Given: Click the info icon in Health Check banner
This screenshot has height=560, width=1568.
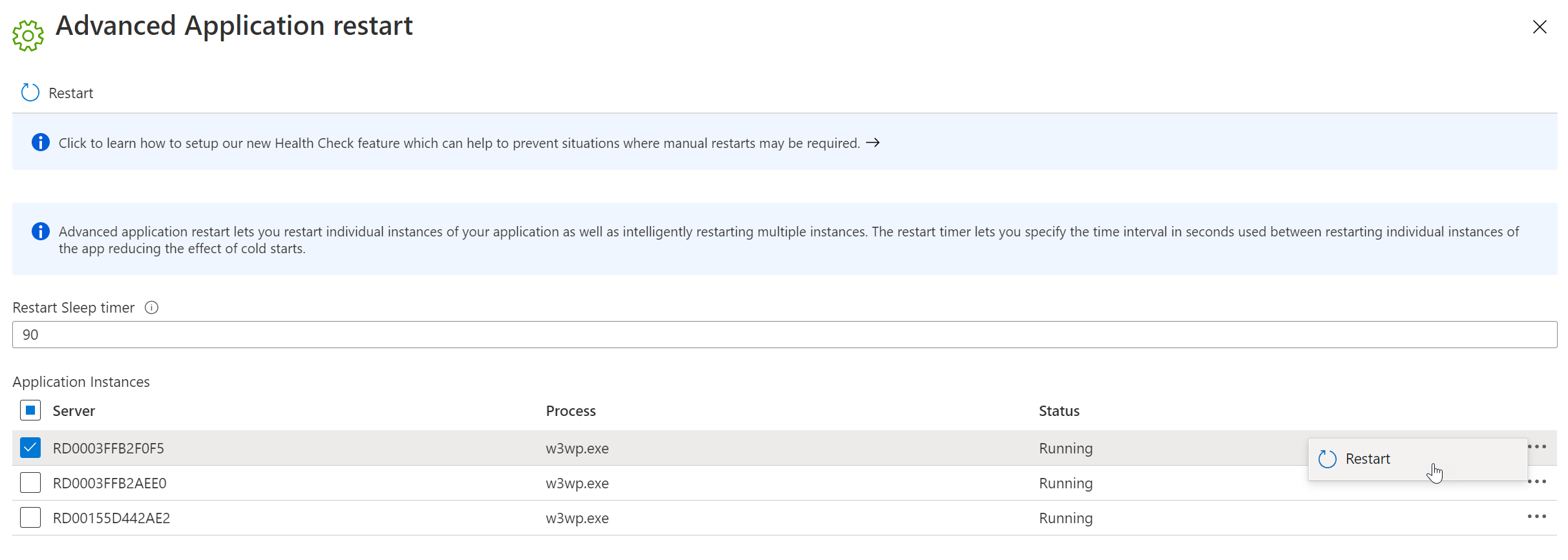Looking at the screenshot, I should point(40,142).
